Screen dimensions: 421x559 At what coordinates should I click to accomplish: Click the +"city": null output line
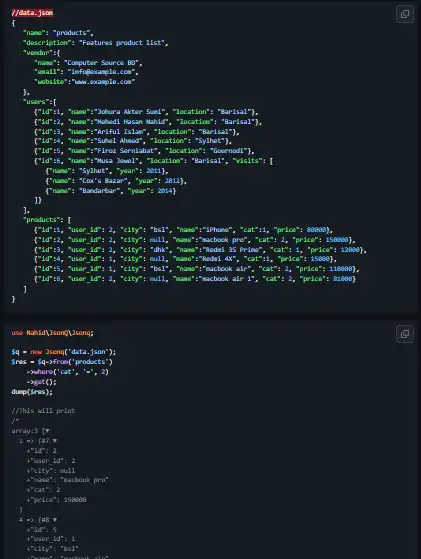(51, 471)
